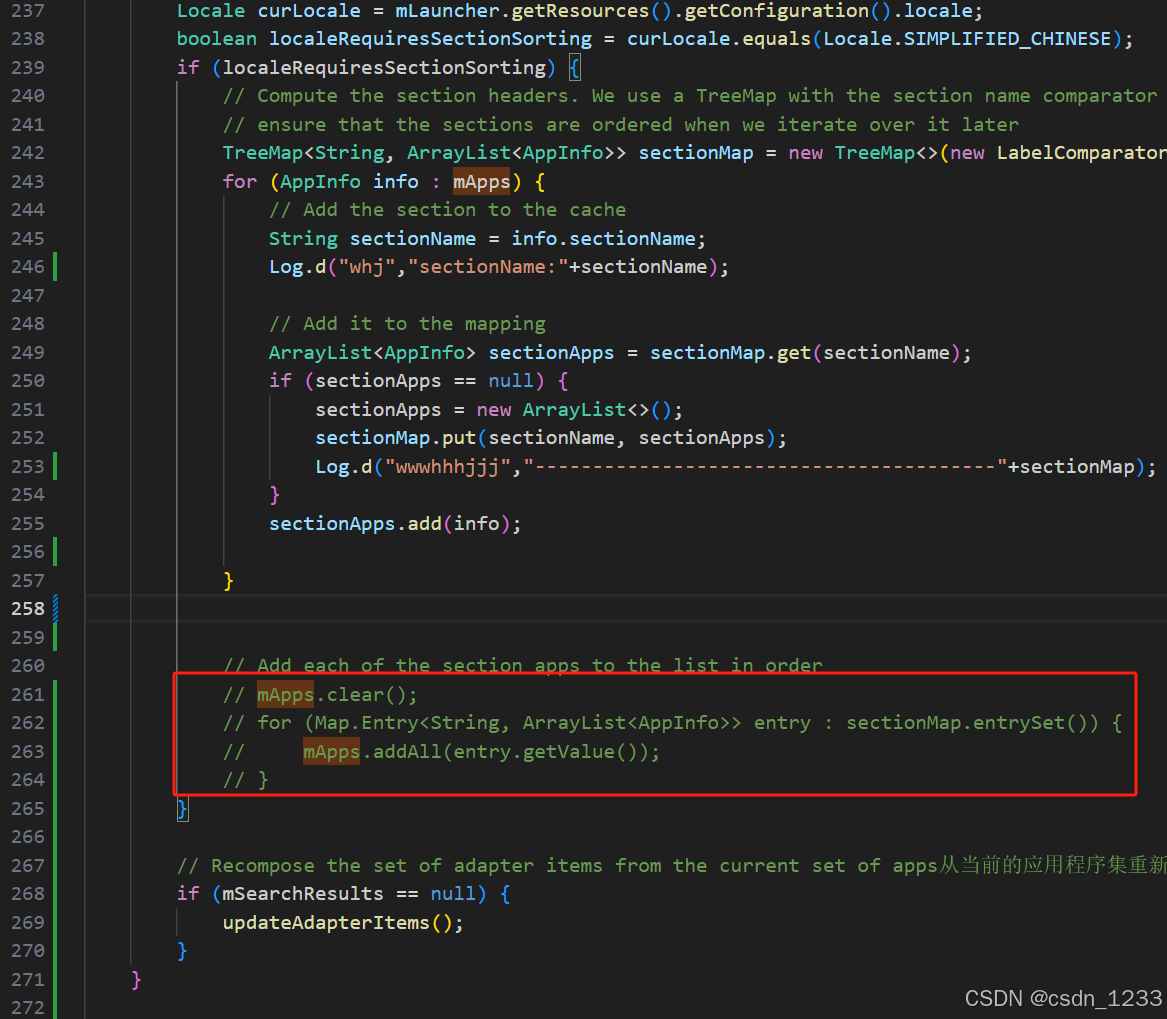Click the closing brace on line 265

(182, 808)
